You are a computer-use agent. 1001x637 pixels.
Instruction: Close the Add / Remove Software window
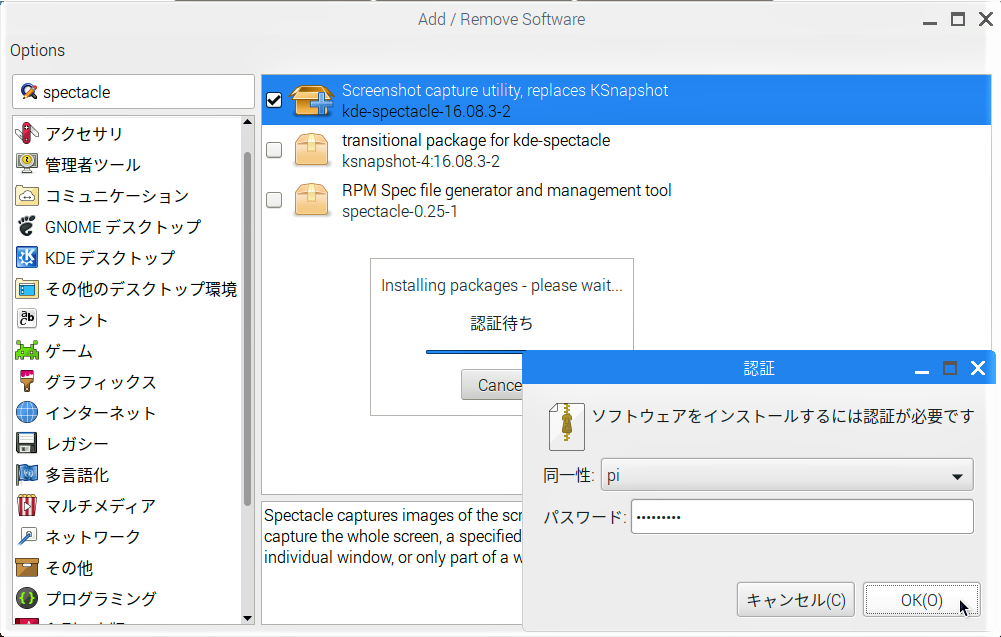986,20
